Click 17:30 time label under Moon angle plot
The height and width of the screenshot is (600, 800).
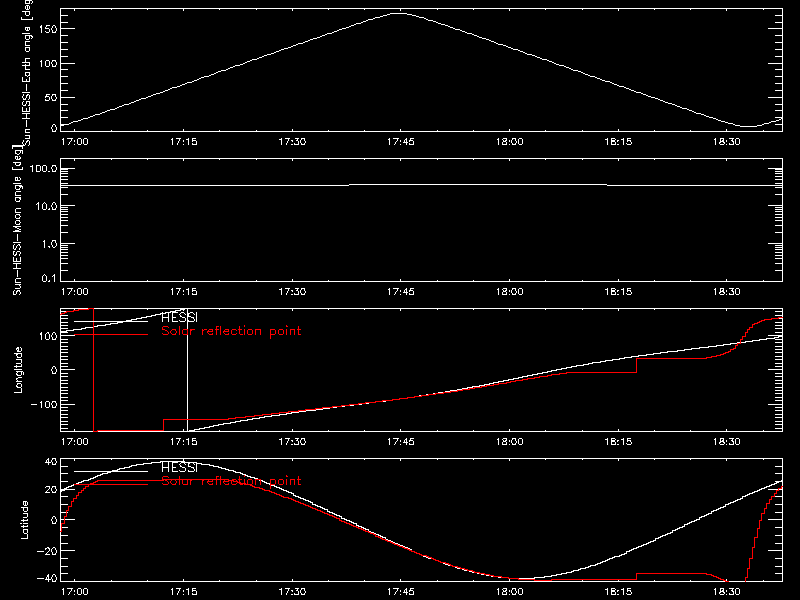coord(292,292)
